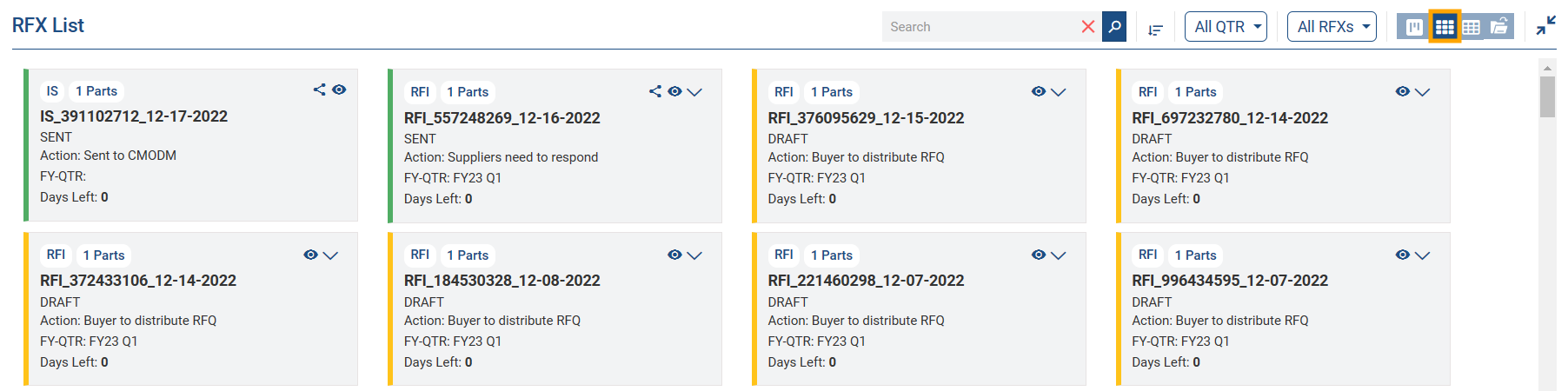1568x391 pixels.
Task: Toggle eye icon on RFI_376095629 card
Action: pos(1039,91)
